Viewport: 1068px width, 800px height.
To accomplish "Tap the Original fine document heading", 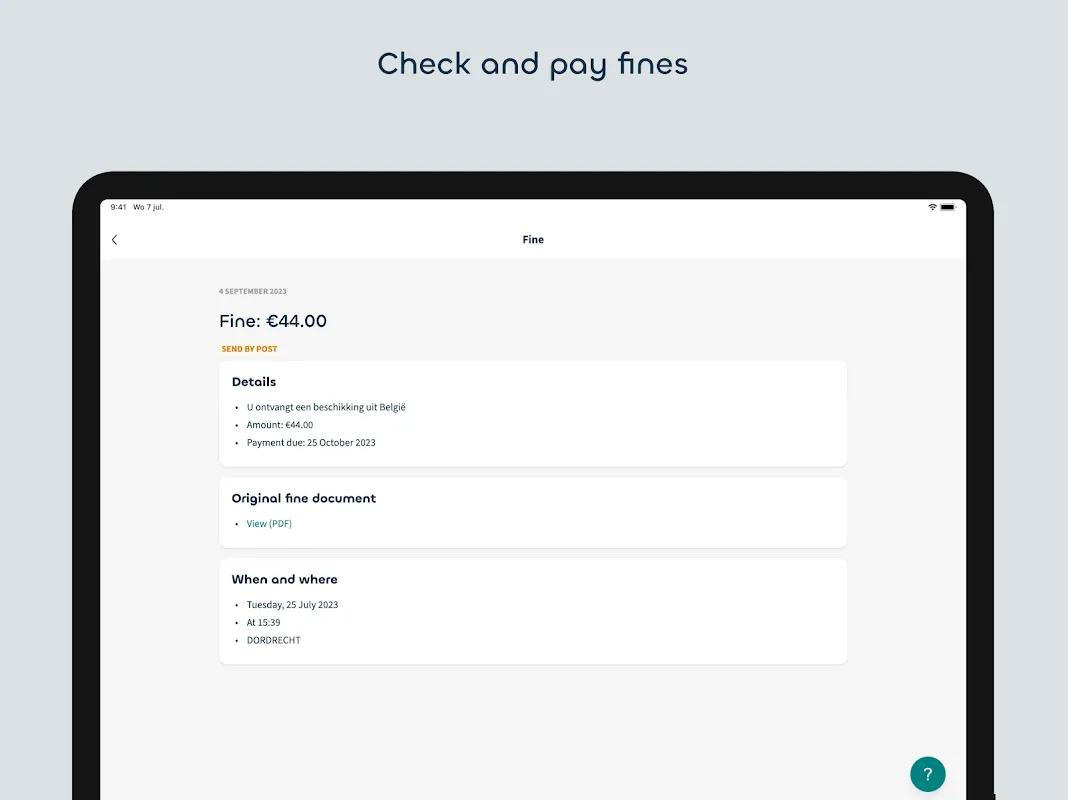I will click(304, 498).
